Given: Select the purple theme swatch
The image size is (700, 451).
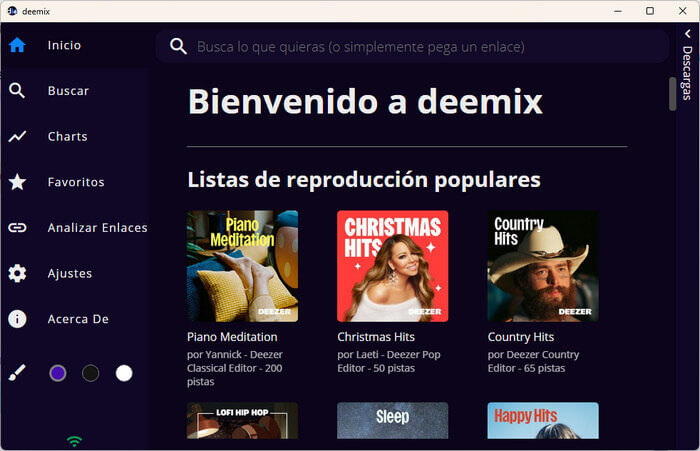Looking at the screenshot, I should coord(58,373).
